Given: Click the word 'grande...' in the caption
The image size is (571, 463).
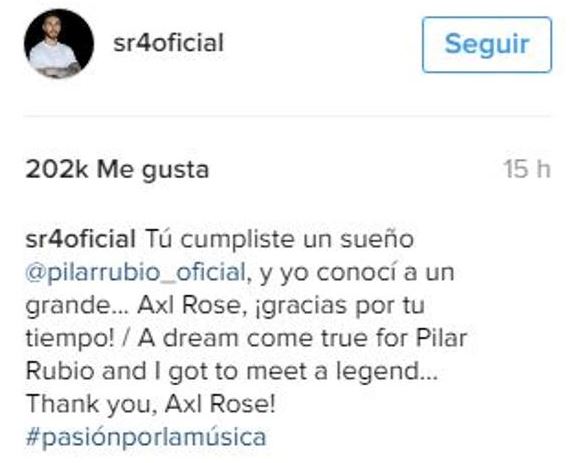Looking at the screenshot, I should (77, 307).
